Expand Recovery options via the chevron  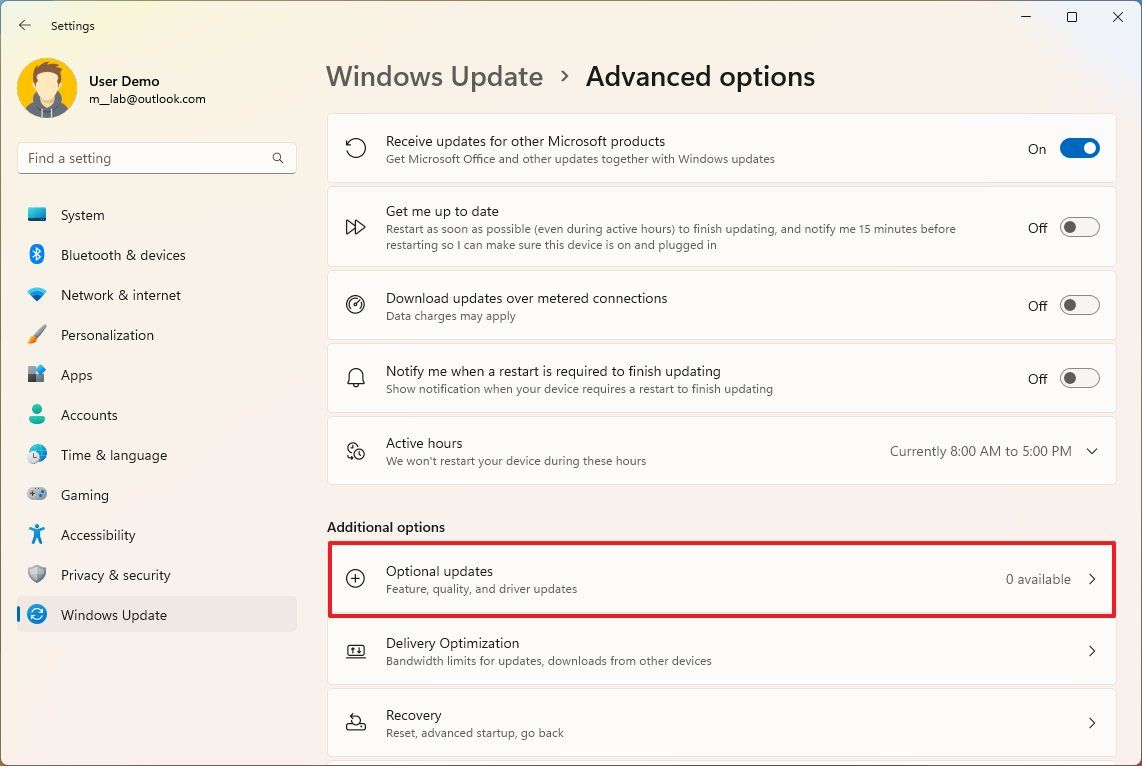click(1092, 723)
